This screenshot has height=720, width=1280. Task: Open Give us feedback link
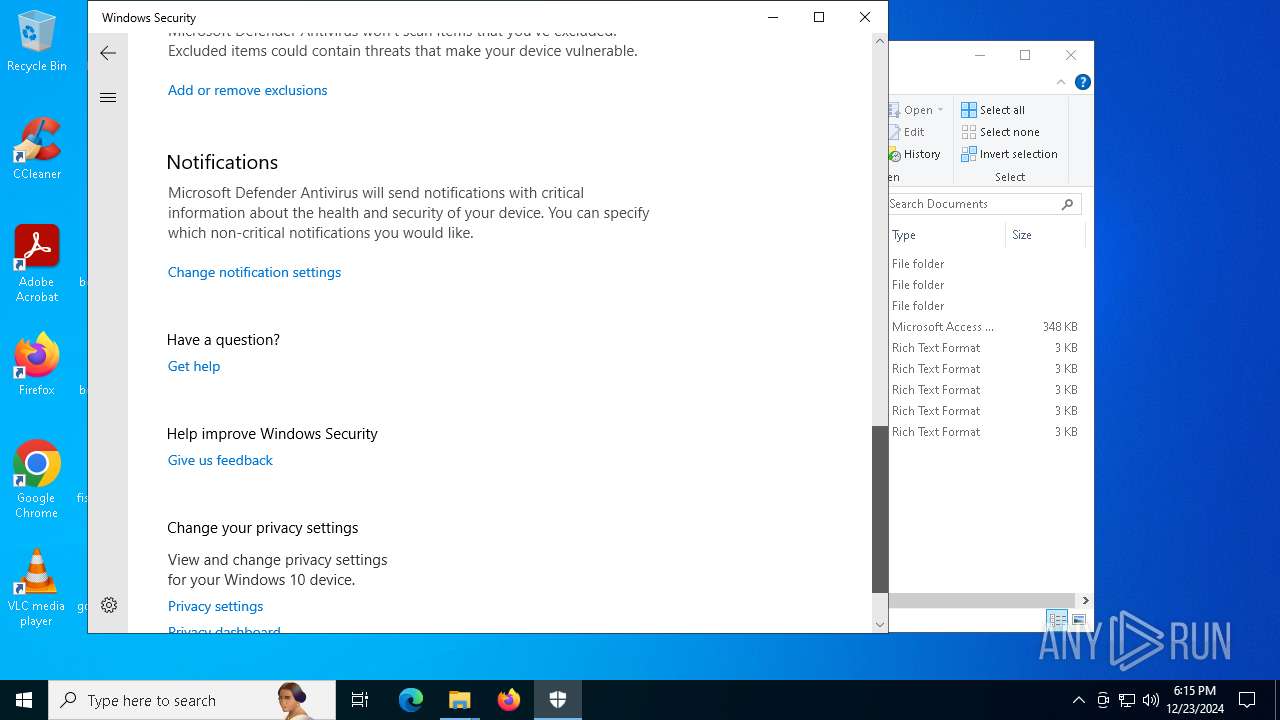click(x=220, y=460)
